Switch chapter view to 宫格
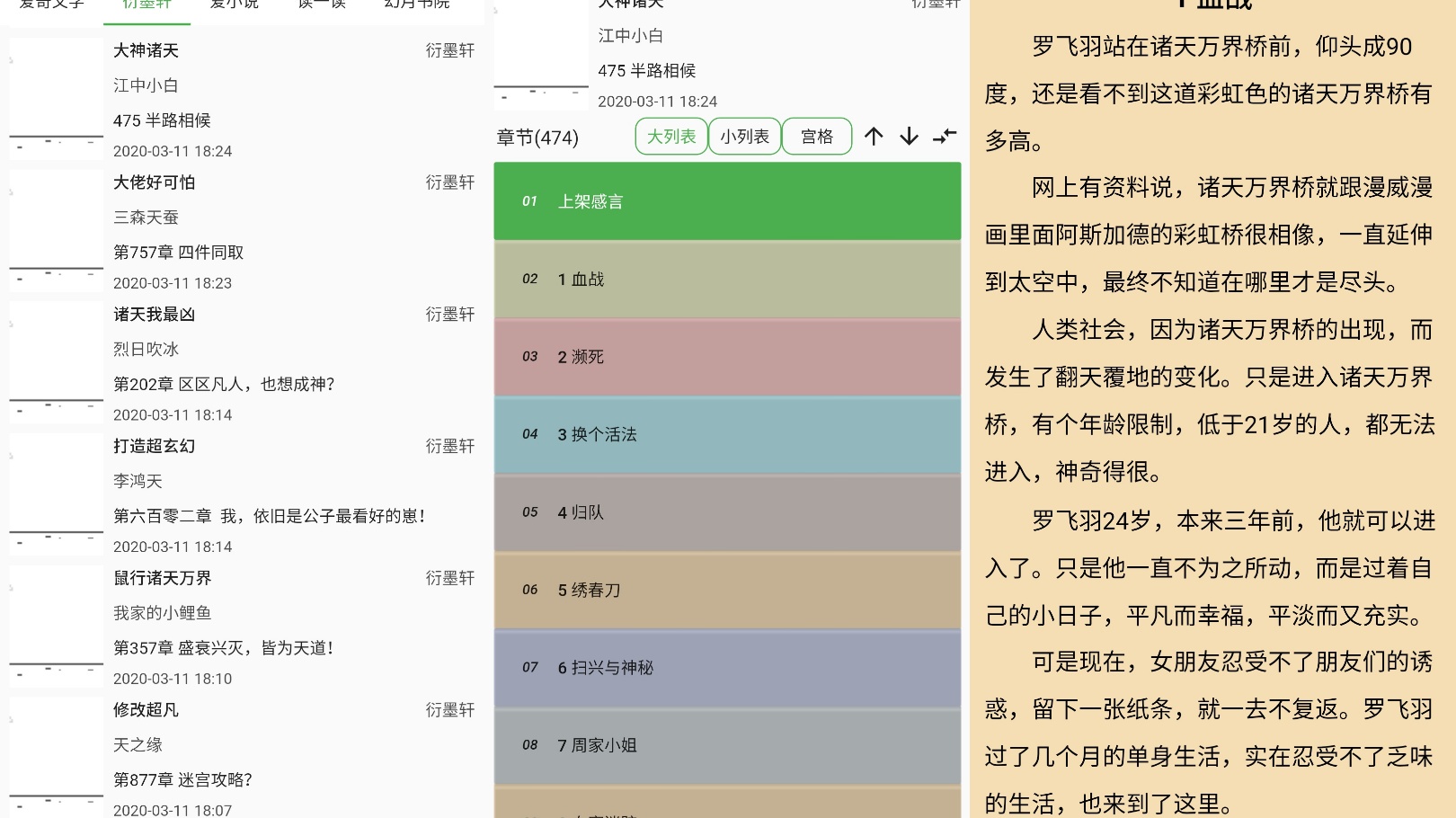Viewport: 1456px width, 818px height. (817, 137)
